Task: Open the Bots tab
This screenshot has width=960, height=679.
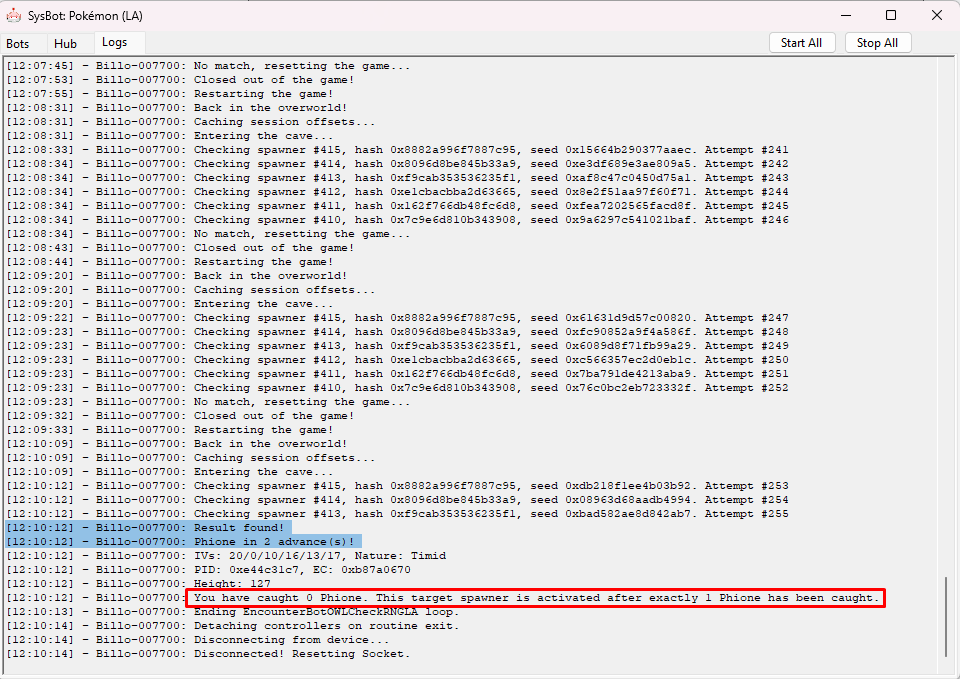Action: pos(18,43)
